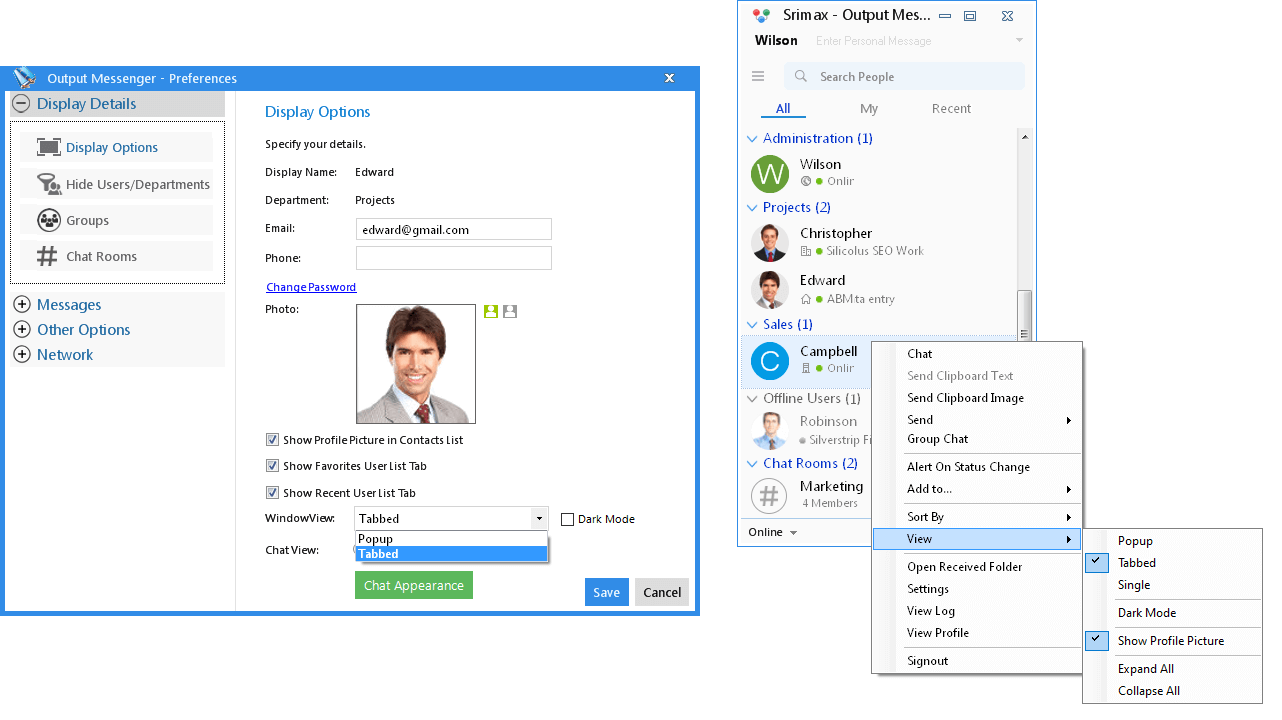1282x720 pixels.
Task: Click the gray remove photo icon
Action: (510, 311)
